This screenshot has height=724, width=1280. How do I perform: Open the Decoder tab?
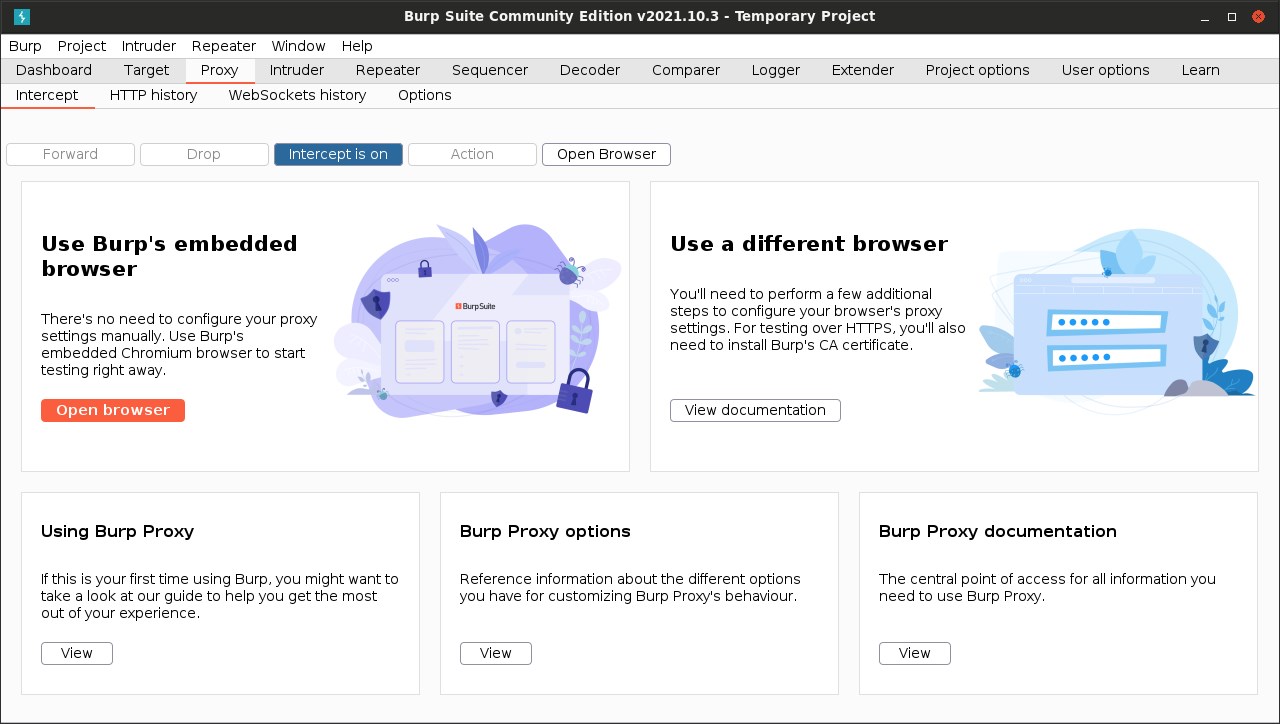589,70
